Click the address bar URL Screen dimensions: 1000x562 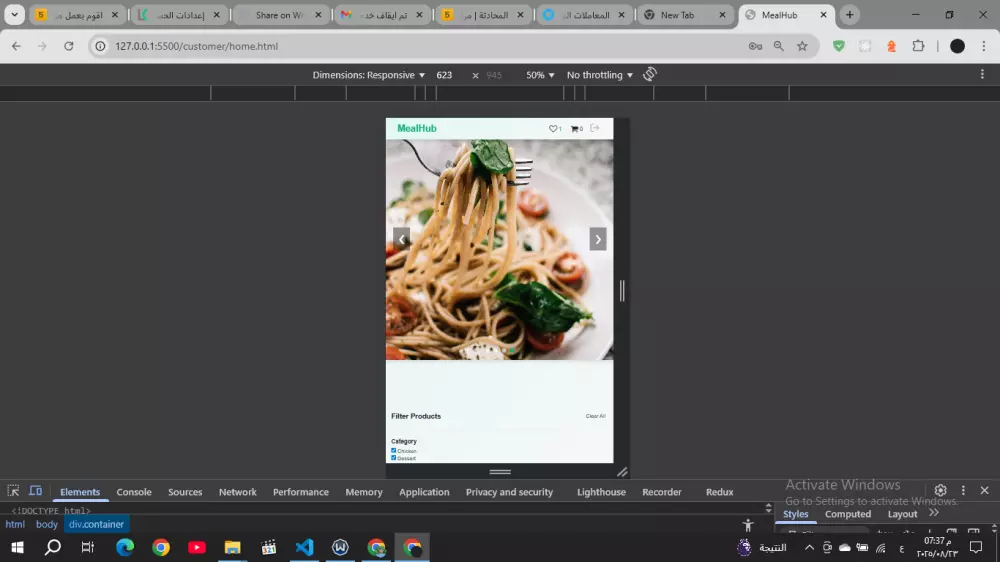[x=196, y=46]
